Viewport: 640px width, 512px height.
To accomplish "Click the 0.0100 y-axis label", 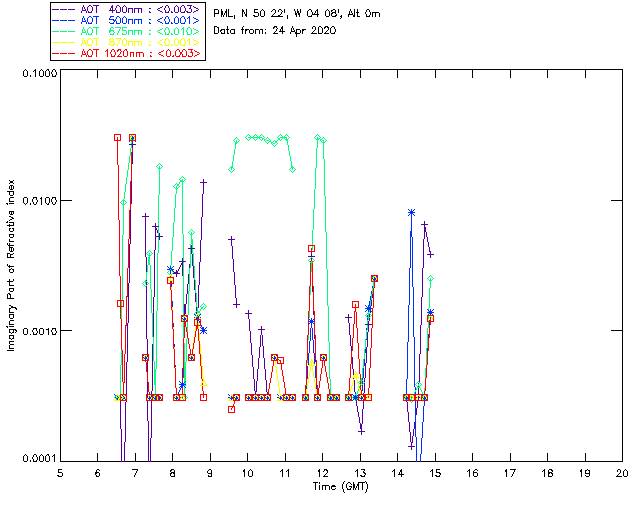I will tap(40, 200).
